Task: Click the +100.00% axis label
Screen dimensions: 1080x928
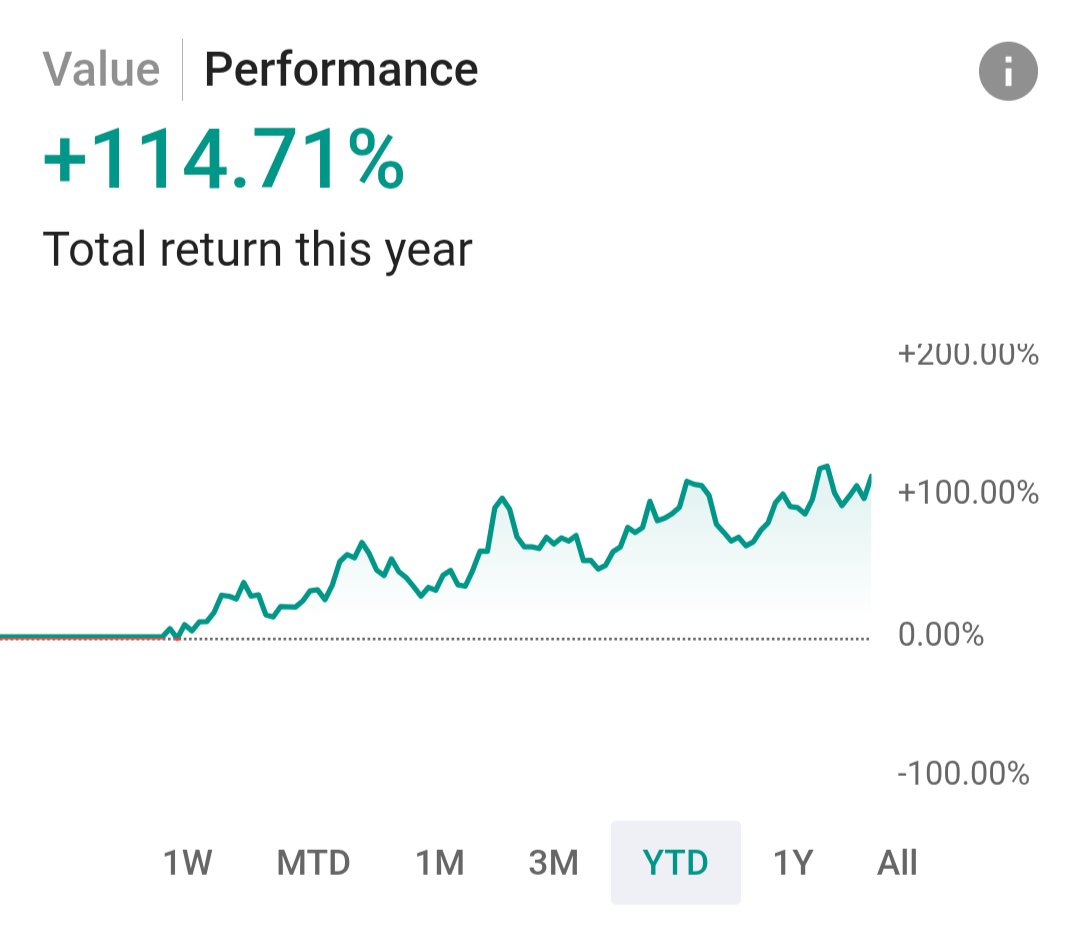Action: (968, 493)
